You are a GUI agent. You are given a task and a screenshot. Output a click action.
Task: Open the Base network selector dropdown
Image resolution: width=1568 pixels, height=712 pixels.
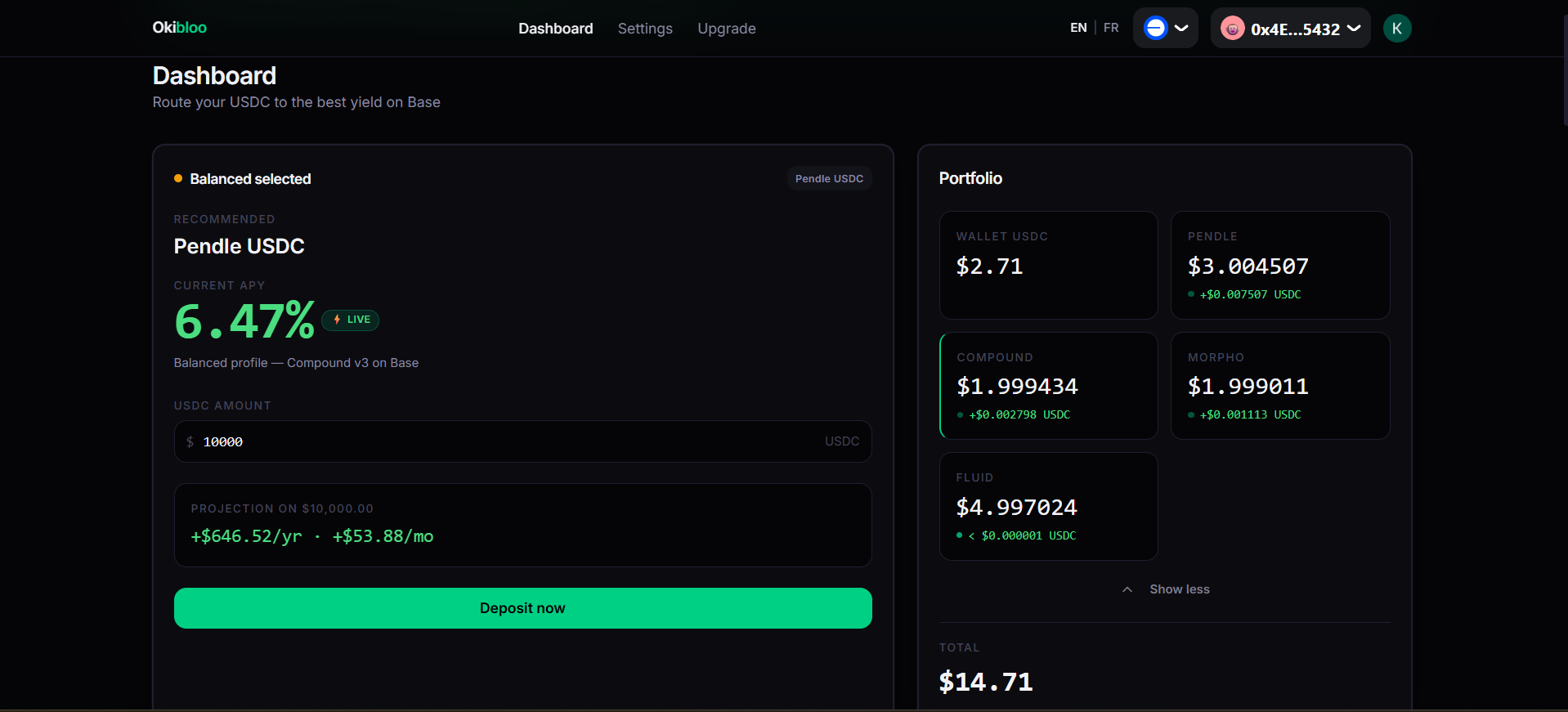coord(1166,28)
